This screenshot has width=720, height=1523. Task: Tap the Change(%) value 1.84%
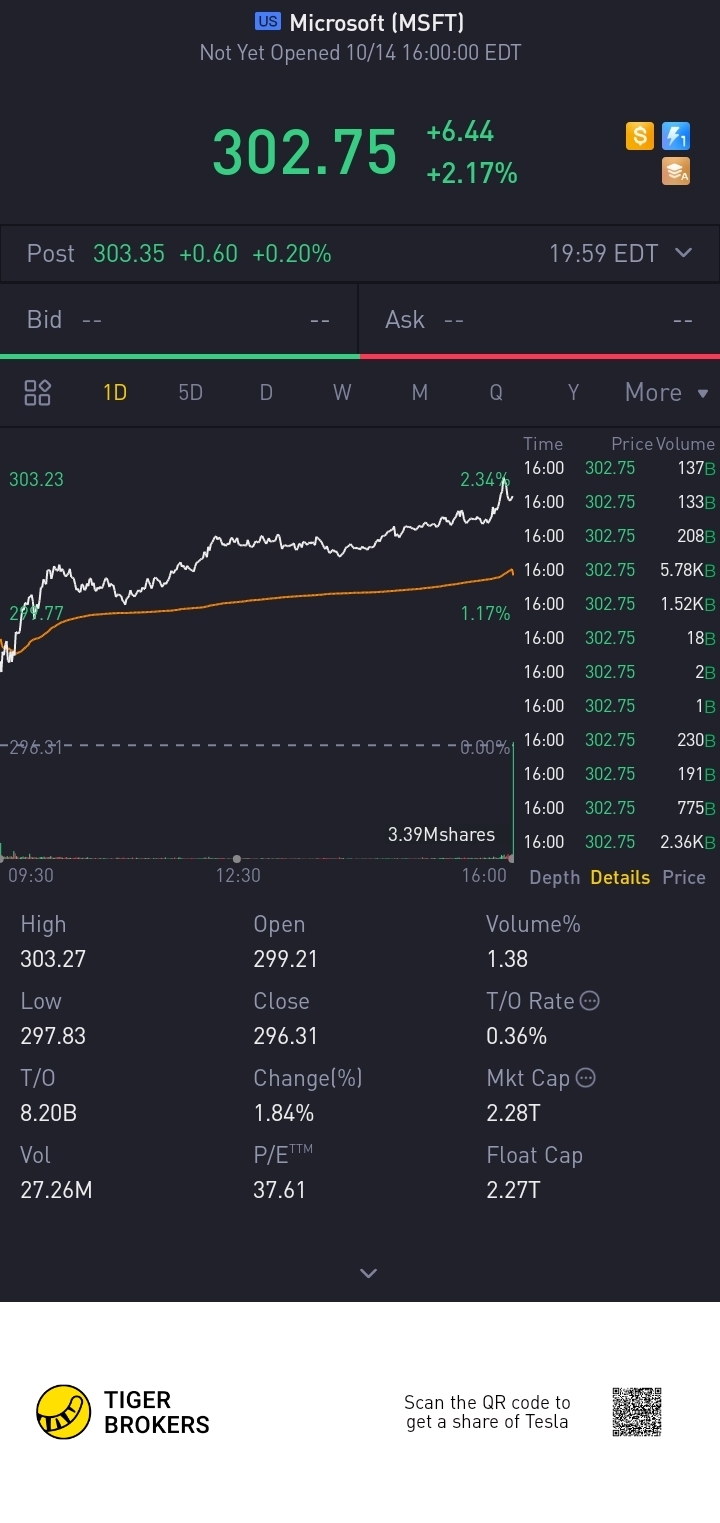click(284, 1113)
